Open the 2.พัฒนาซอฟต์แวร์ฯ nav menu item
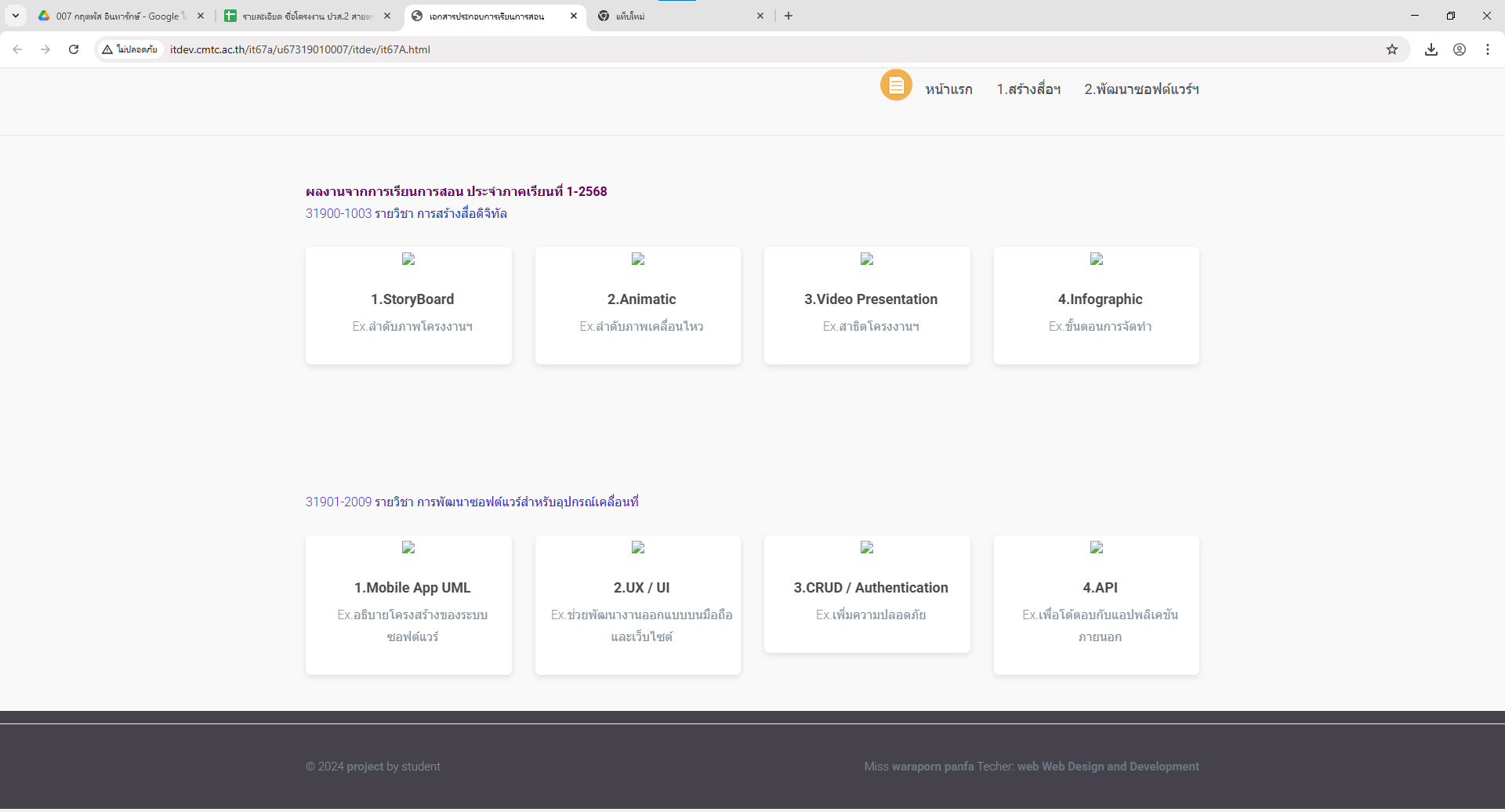1505x812 pixels. [x=1141, y=89]
